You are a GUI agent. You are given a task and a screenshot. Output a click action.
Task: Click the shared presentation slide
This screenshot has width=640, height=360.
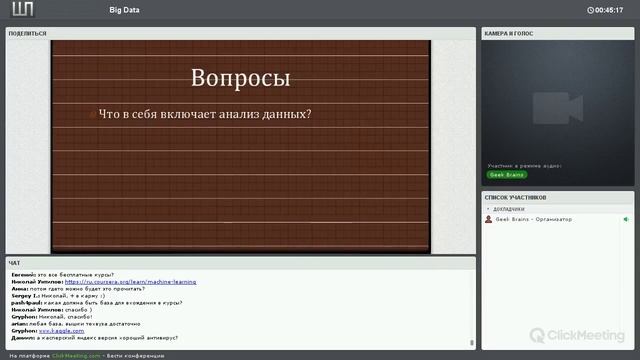[241, 147]
